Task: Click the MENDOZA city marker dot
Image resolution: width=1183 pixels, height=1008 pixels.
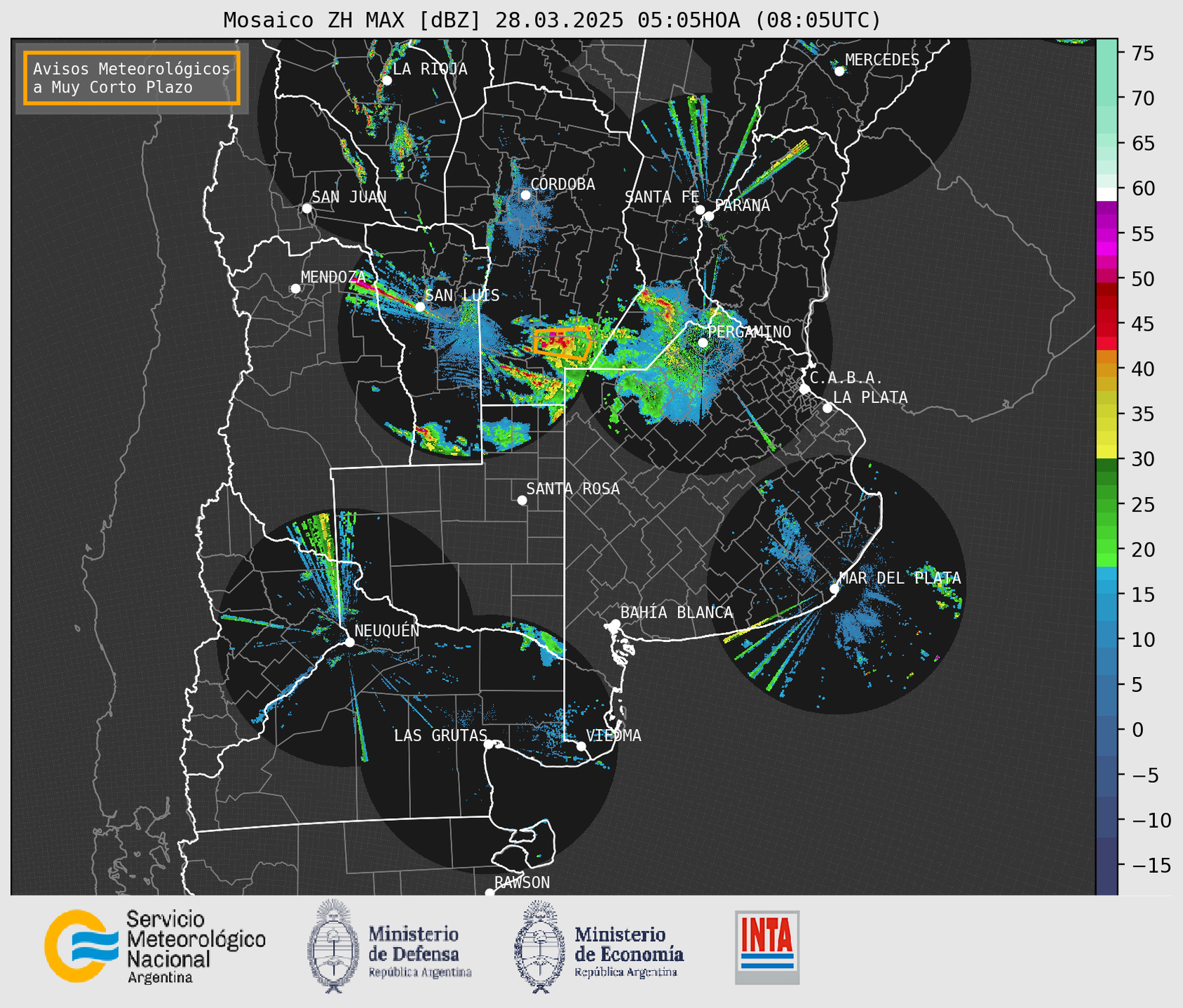Action: 295,289
